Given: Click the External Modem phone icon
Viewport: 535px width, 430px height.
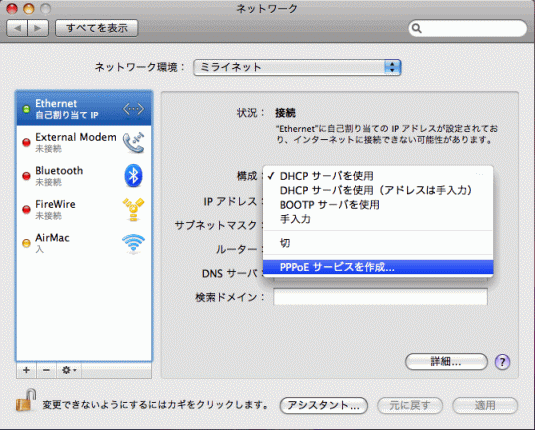Looking at the screenshot, I should point(133,143).
